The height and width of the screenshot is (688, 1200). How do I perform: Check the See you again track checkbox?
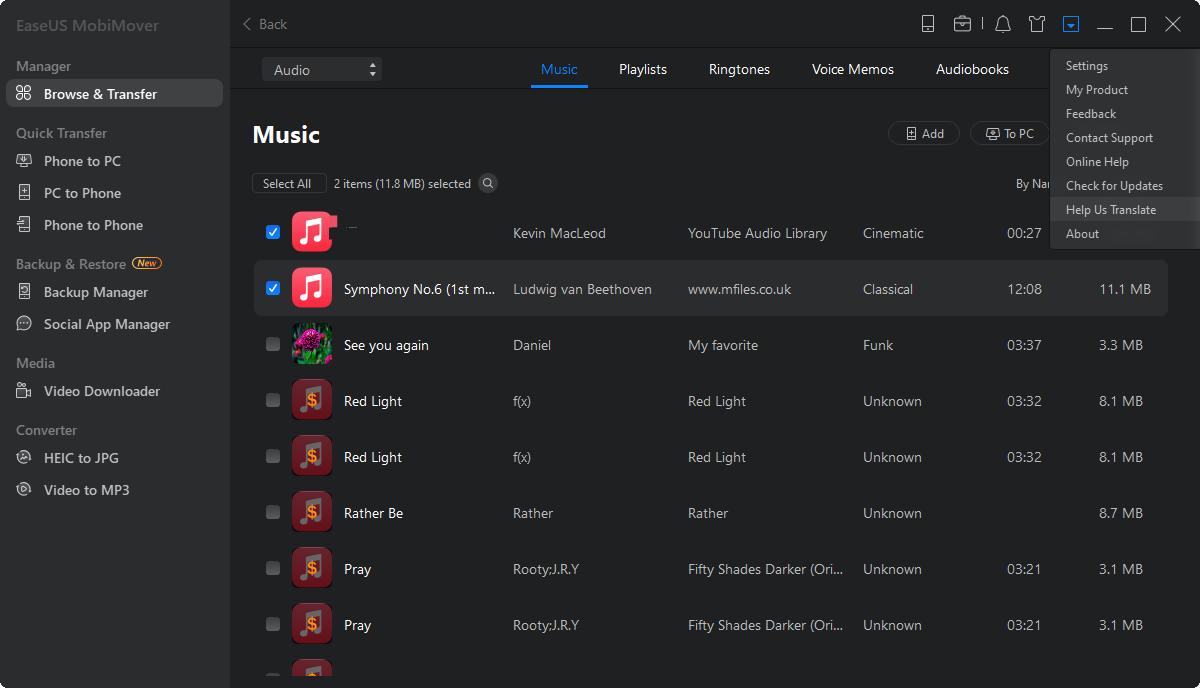273,344
